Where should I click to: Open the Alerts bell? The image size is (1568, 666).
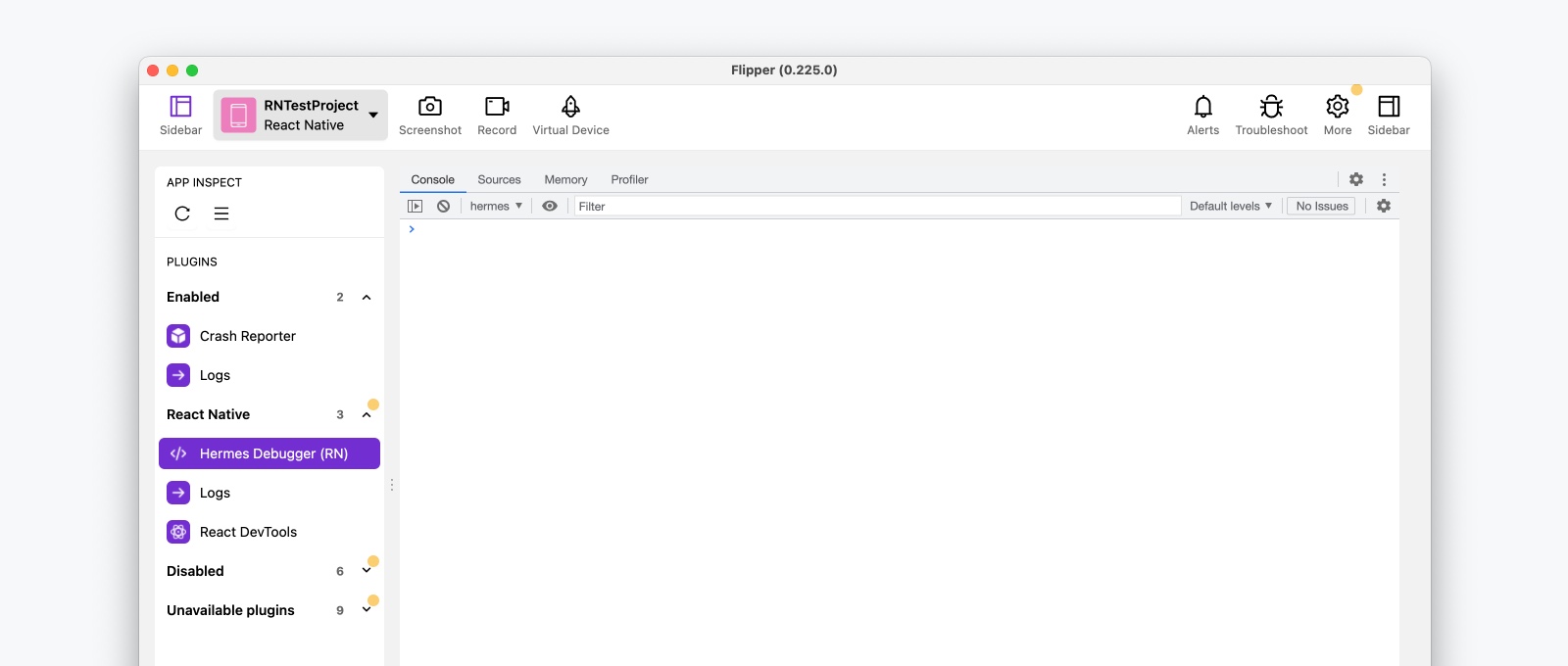coord(1202,107)
